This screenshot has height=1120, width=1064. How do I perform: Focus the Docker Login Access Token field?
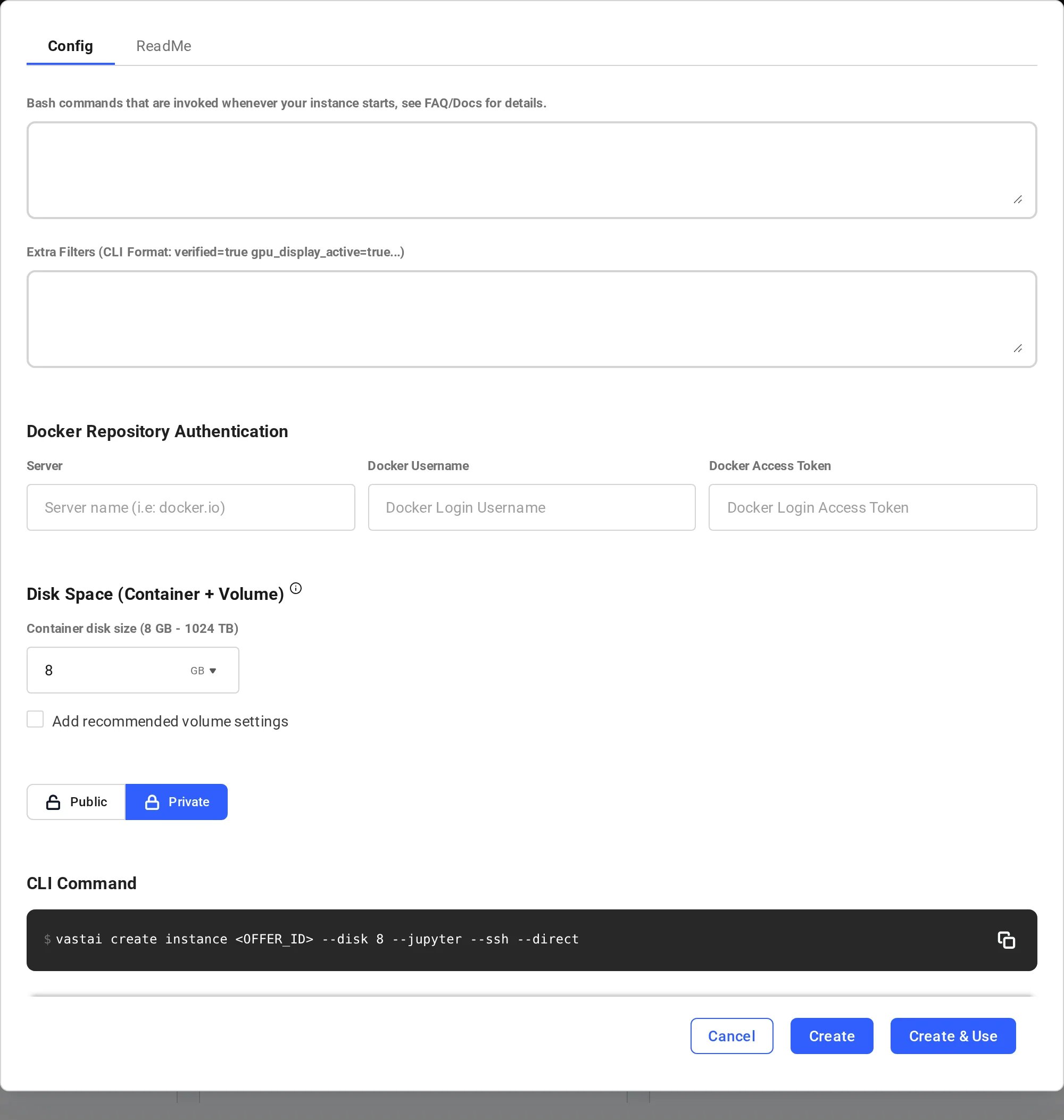click(x=873, y=507)
